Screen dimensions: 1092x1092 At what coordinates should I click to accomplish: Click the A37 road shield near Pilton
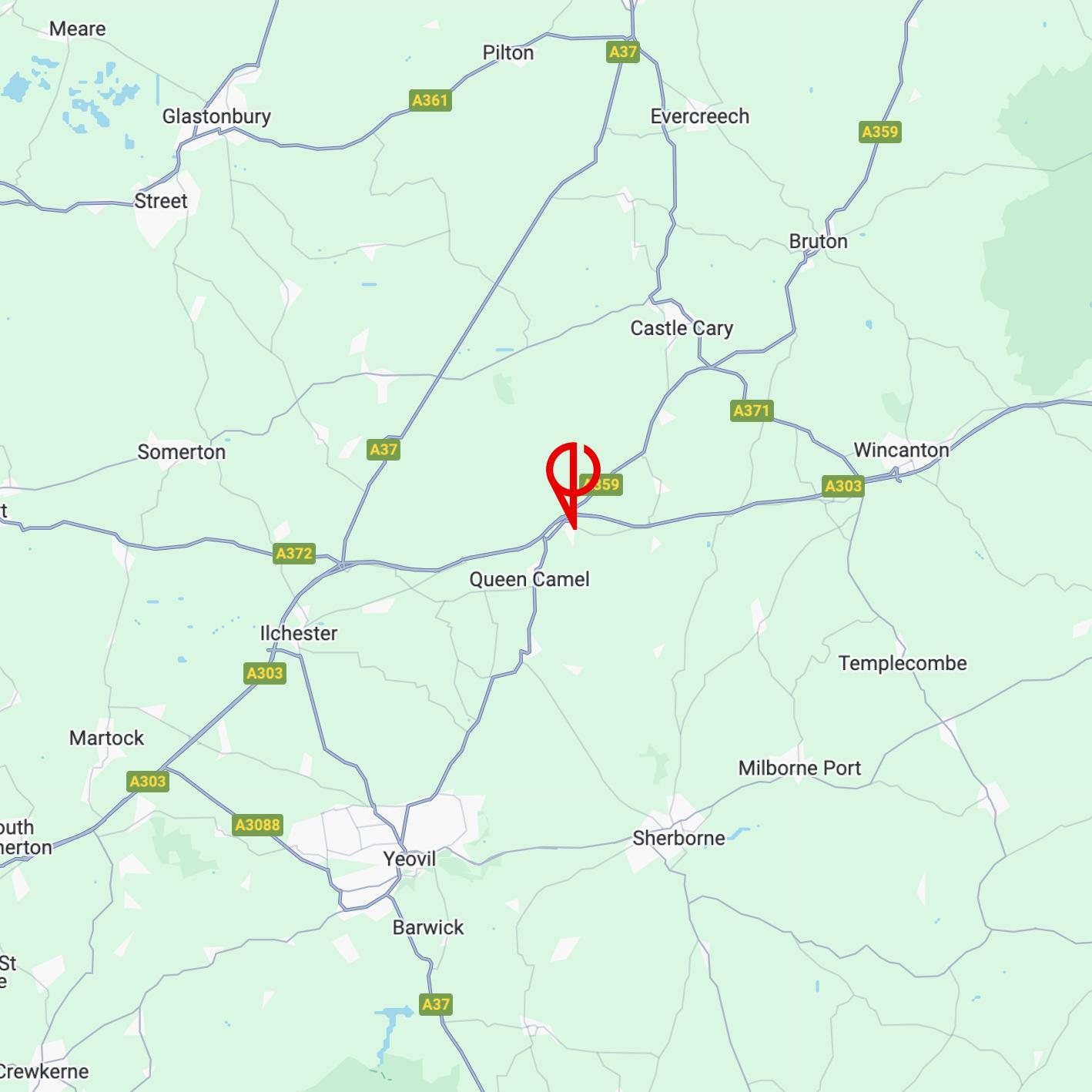click(623, 52)
